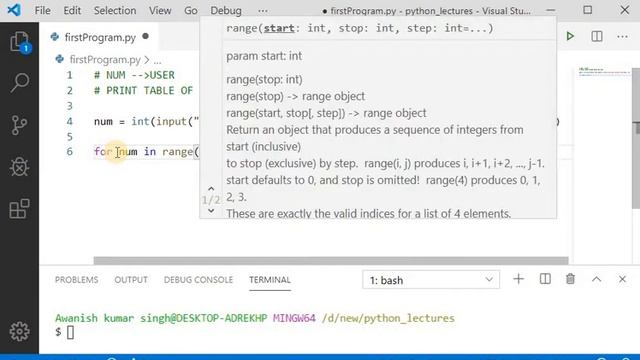Show the previous signature in the hint popup

coord(211,189)
